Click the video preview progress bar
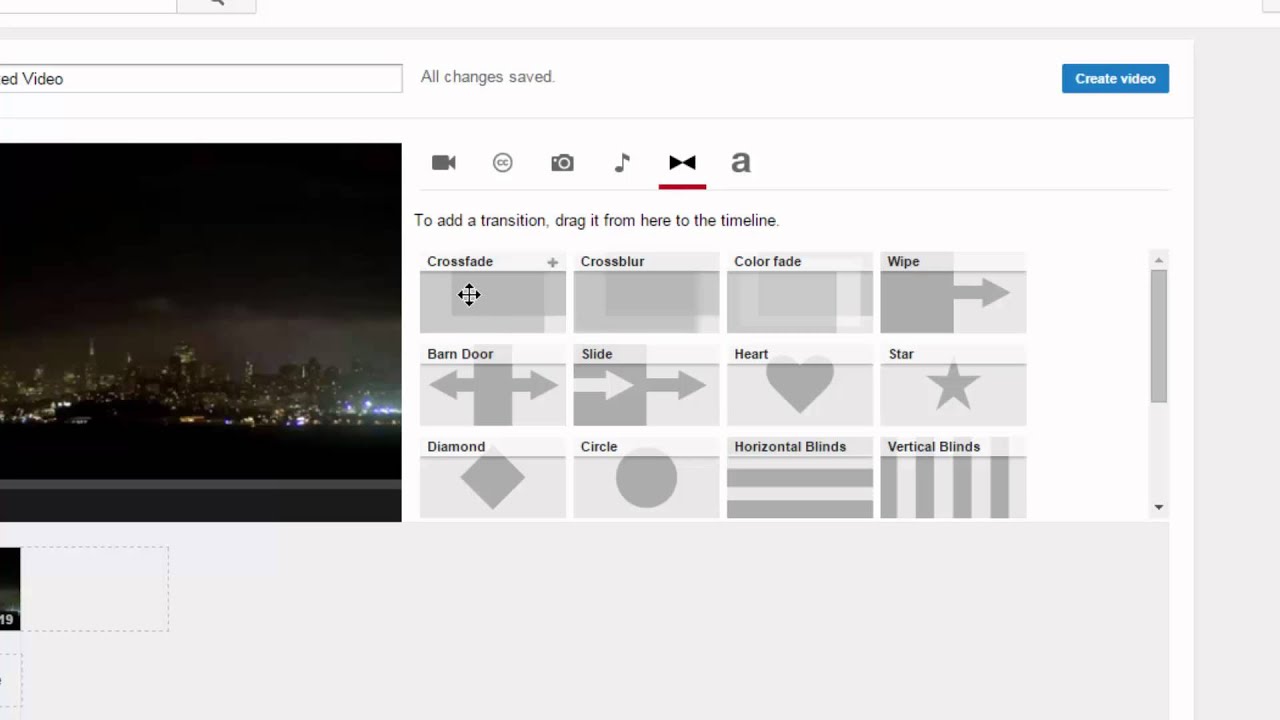Viewport: 1280px width, 720px height. point(200,485)
